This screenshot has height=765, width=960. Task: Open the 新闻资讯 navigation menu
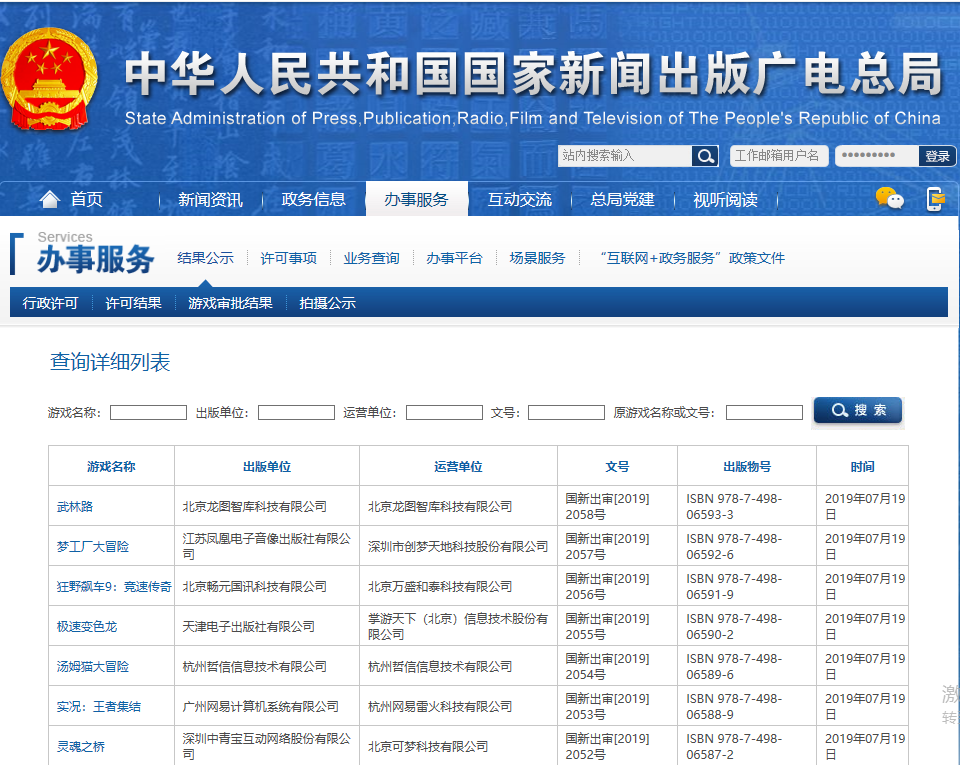pos(210,199)
